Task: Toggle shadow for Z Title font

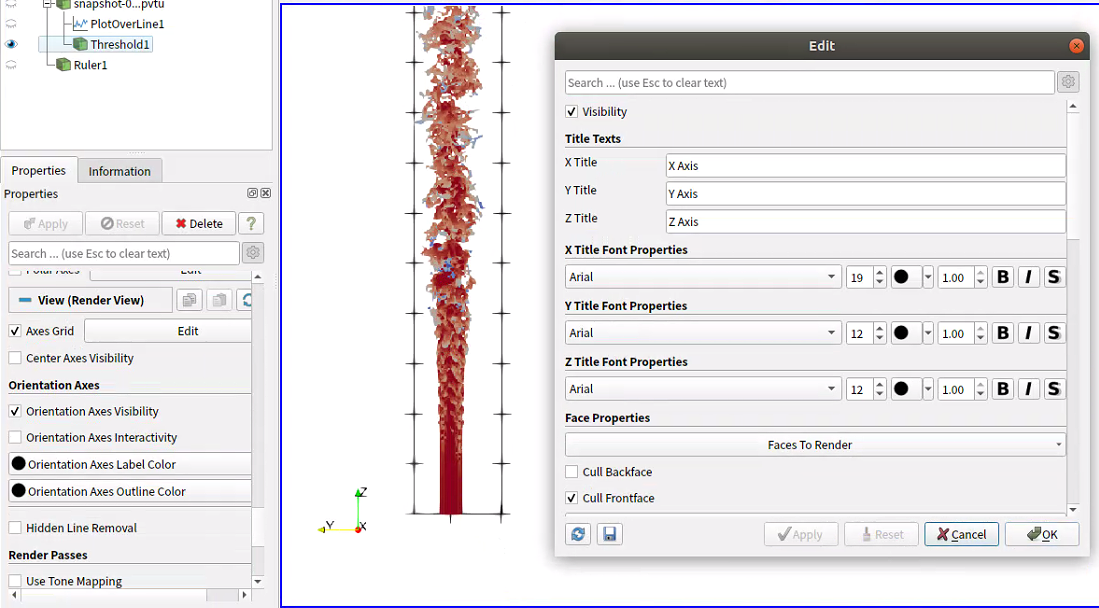Action: (x=1054, y=390)
